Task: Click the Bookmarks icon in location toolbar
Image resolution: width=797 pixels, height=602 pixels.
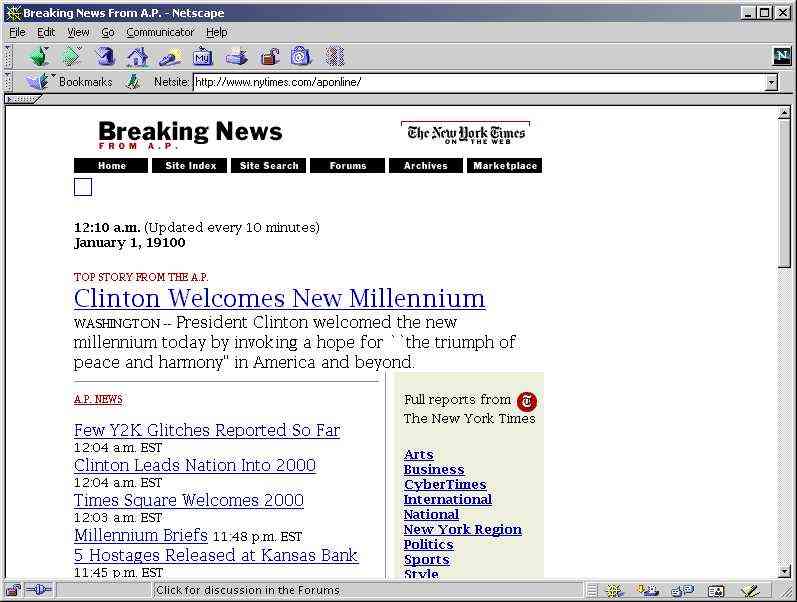Action: coord(37,81)
